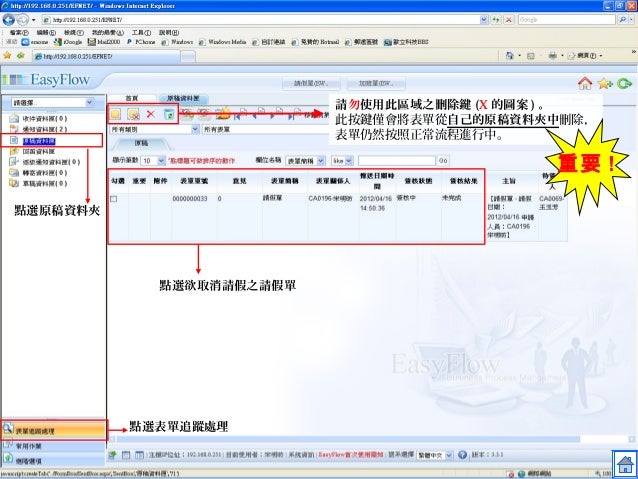Select the 原稿 sub-tab
The height and width of the screenshot is (479, 638).
click(x=141, y=143)
